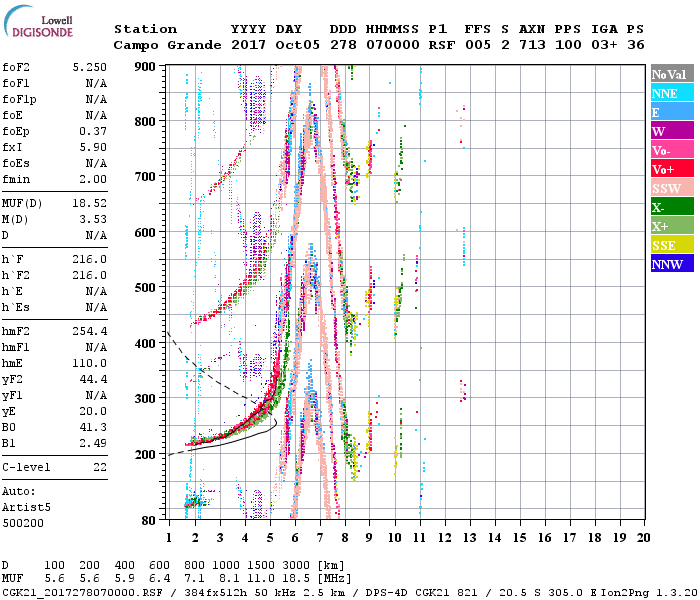Image resolution: width=700 pixels, height=600 pixels.
Task: Click the Artist5 auto-scaling label
Action: [x=26, y=508]
